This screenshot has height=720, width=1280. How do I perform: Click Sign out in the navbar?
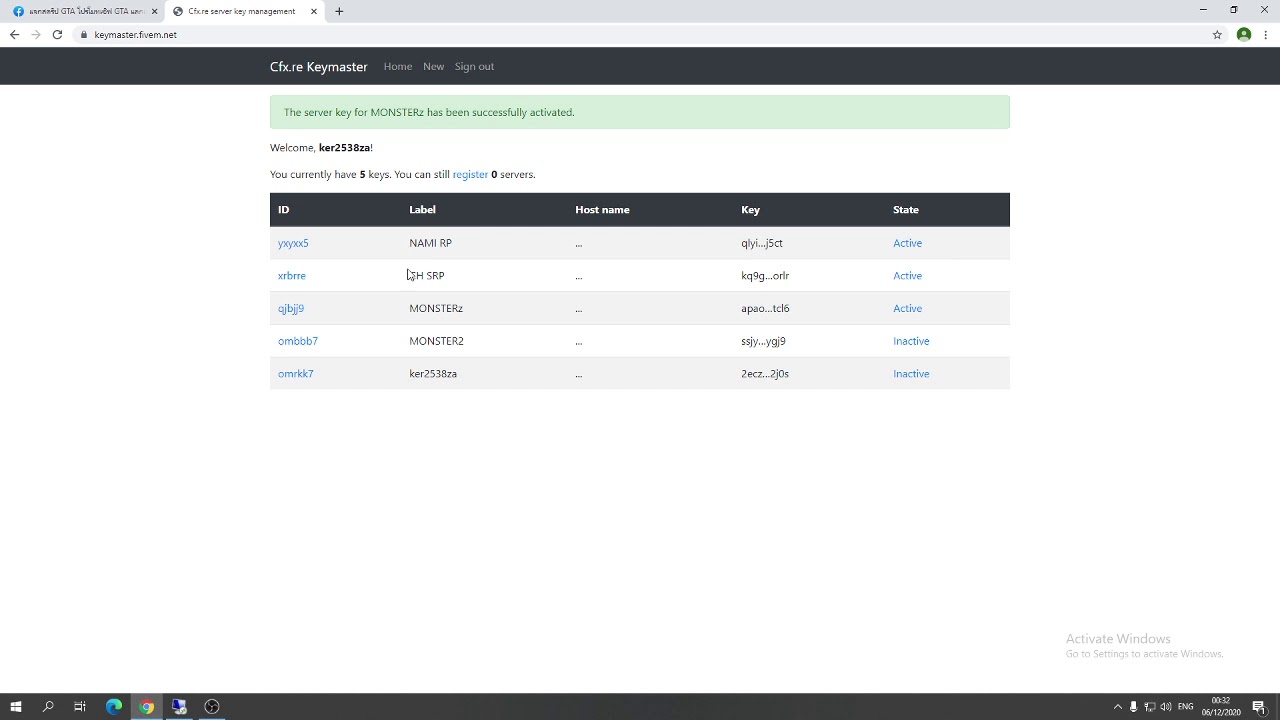474,66
